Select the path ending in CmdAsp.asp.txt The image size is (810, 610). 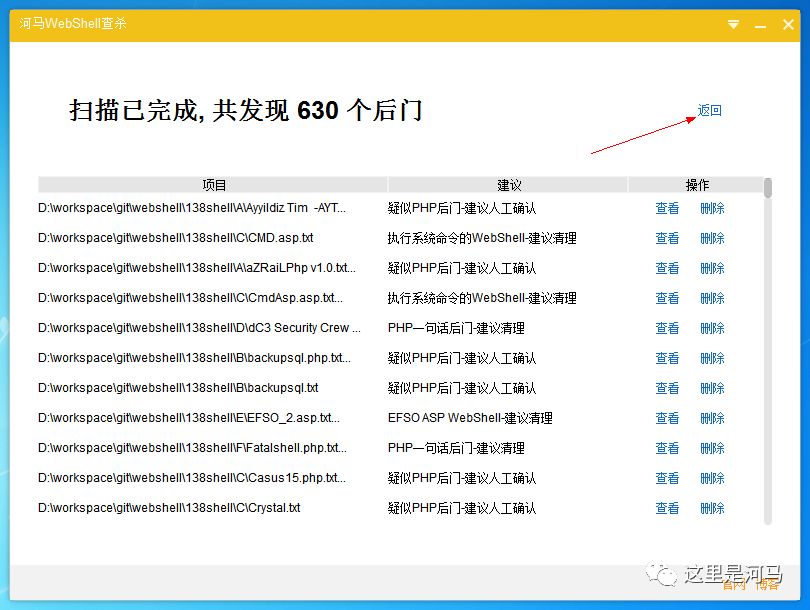[x=190, y=298]
